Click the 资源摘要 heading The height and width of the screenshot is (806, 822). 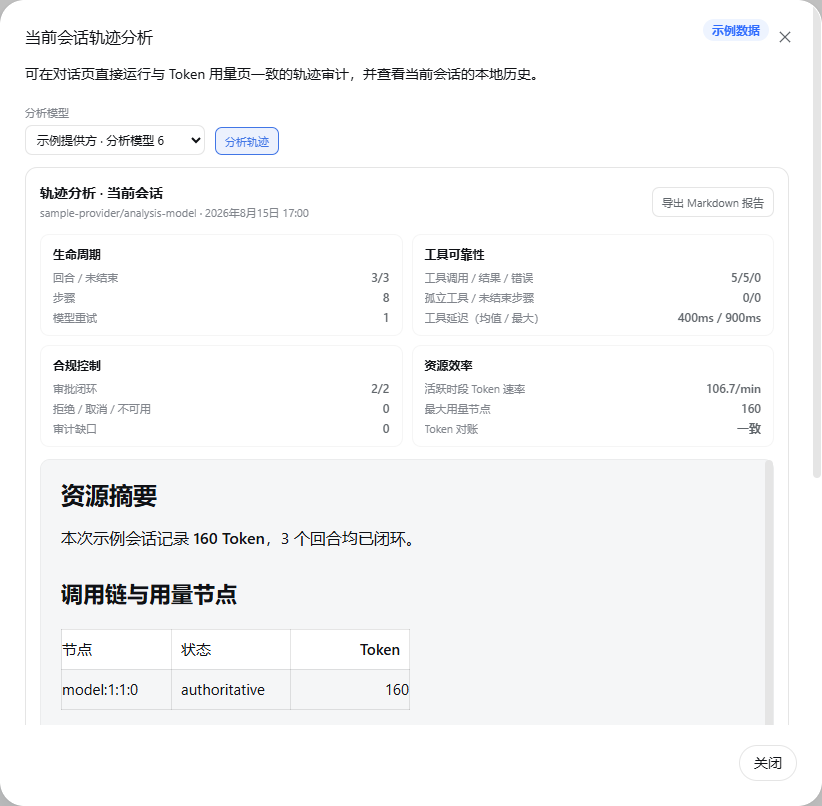click(x=109, y=496)
